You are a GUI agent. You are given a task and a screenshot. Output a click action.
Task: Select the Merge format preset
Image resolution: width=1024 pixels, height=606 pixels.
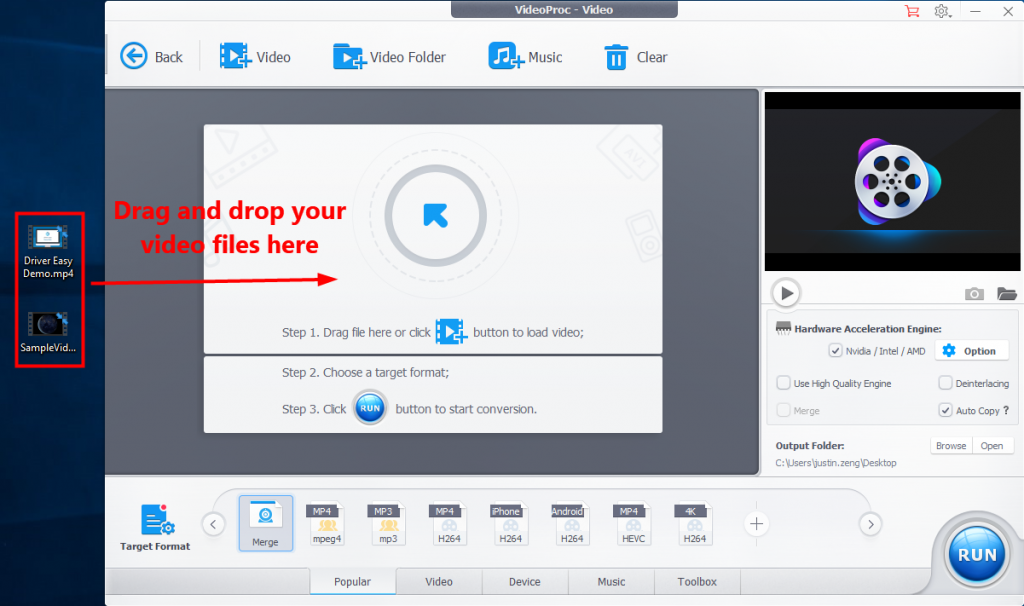(x=266, y=523)
